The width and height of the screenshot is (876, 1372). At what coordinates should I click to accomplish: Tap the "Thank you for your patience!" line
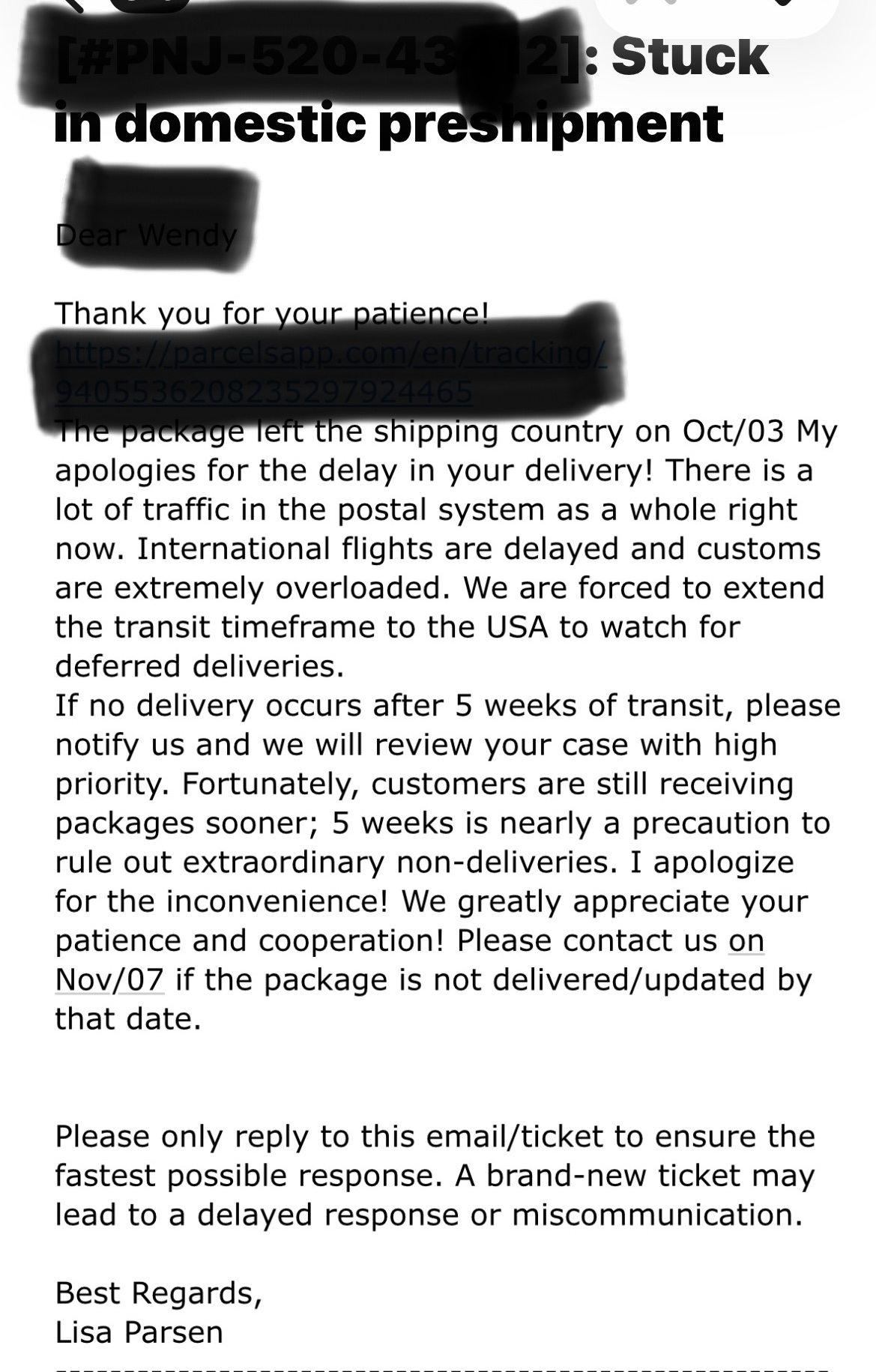272,312
